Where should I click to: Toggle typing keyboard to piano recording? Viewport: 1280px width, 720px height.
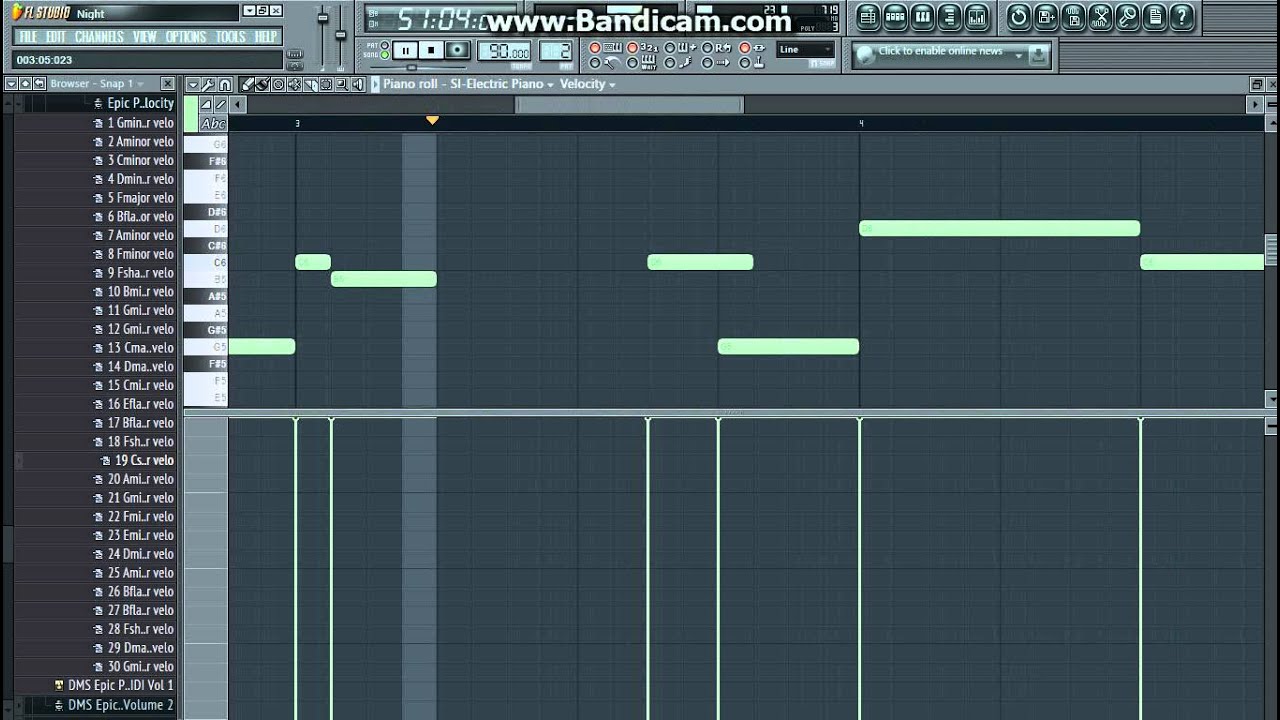(595, 48)
